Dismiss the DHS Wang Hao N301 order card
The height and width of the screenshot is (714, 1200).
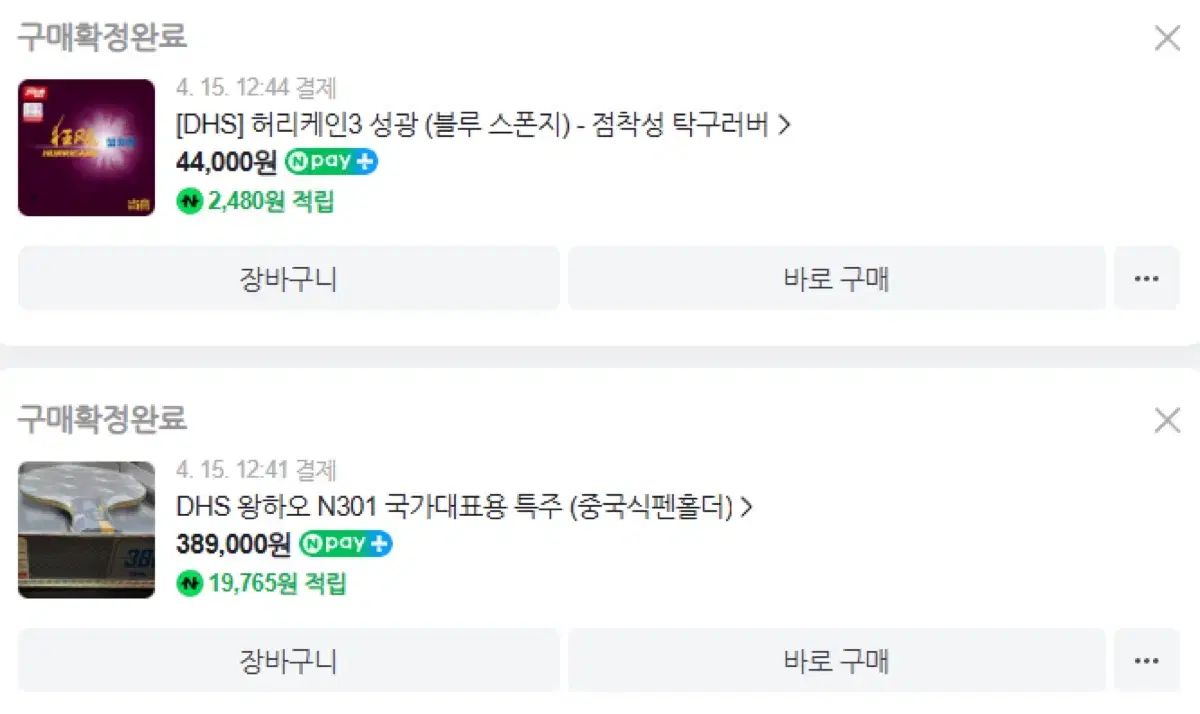click(1167, 420)
